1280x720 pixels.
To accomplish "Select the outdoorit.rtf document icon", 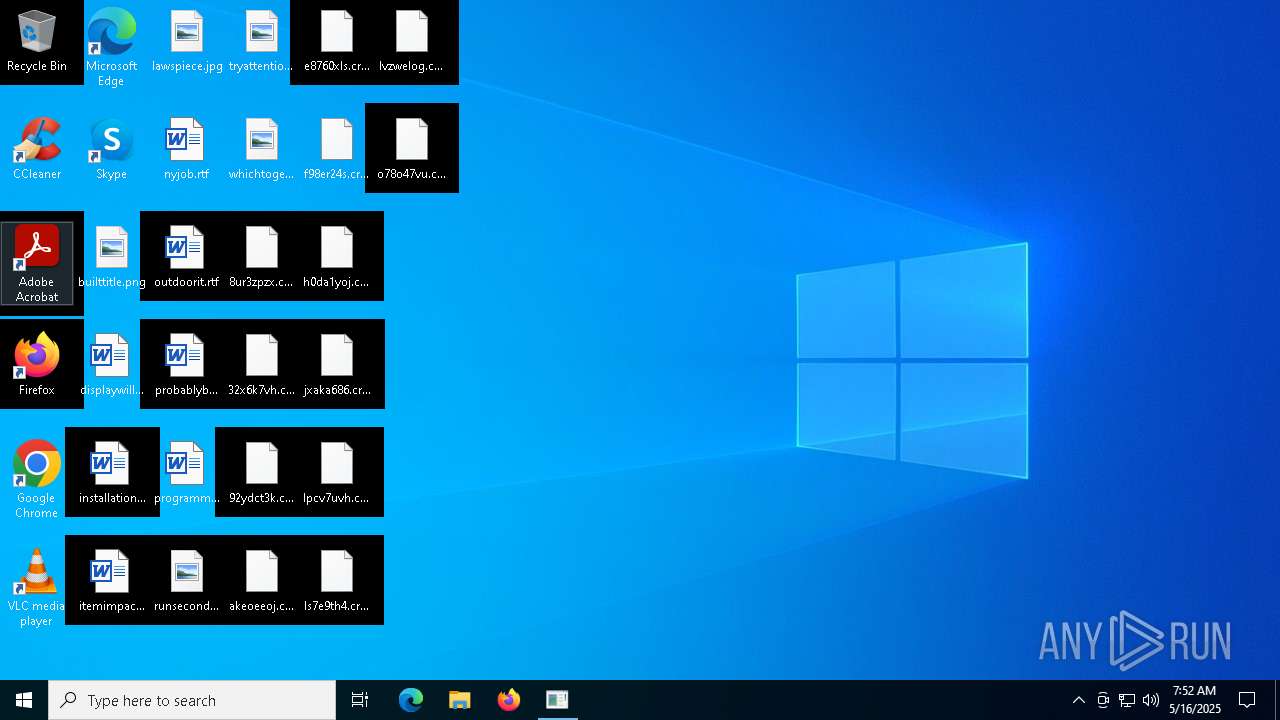I will coord(187,258).
